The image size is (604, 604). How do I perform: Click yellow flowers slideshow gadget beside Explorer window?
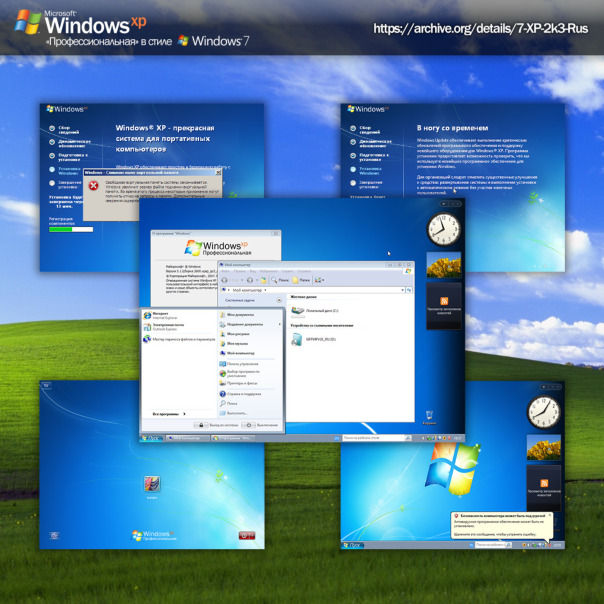pyautogui.click(x=444, y=265)
